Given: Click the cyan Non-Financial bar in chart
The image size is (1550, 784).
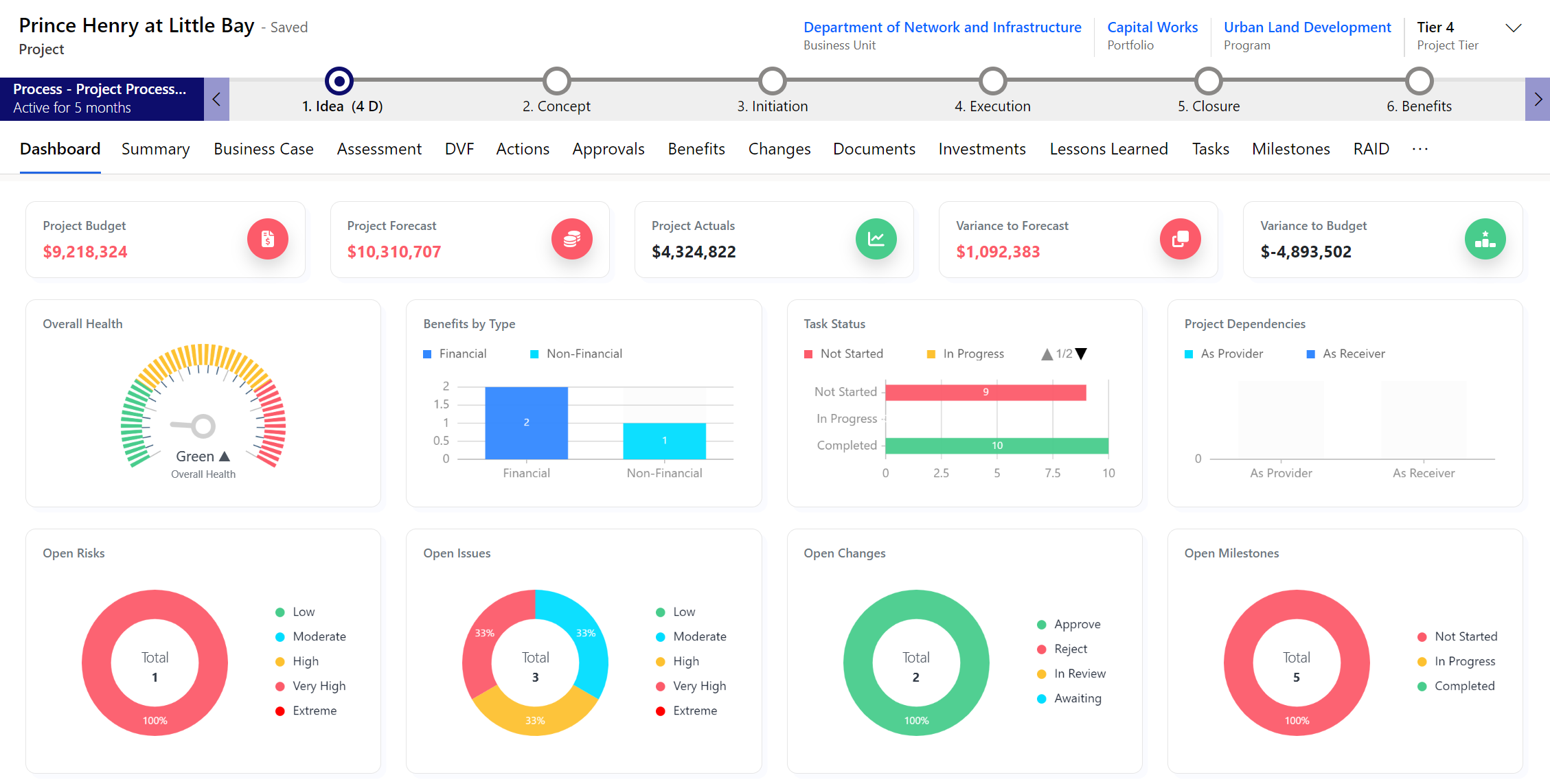Looking at the screenshot, I should [664, 441].
